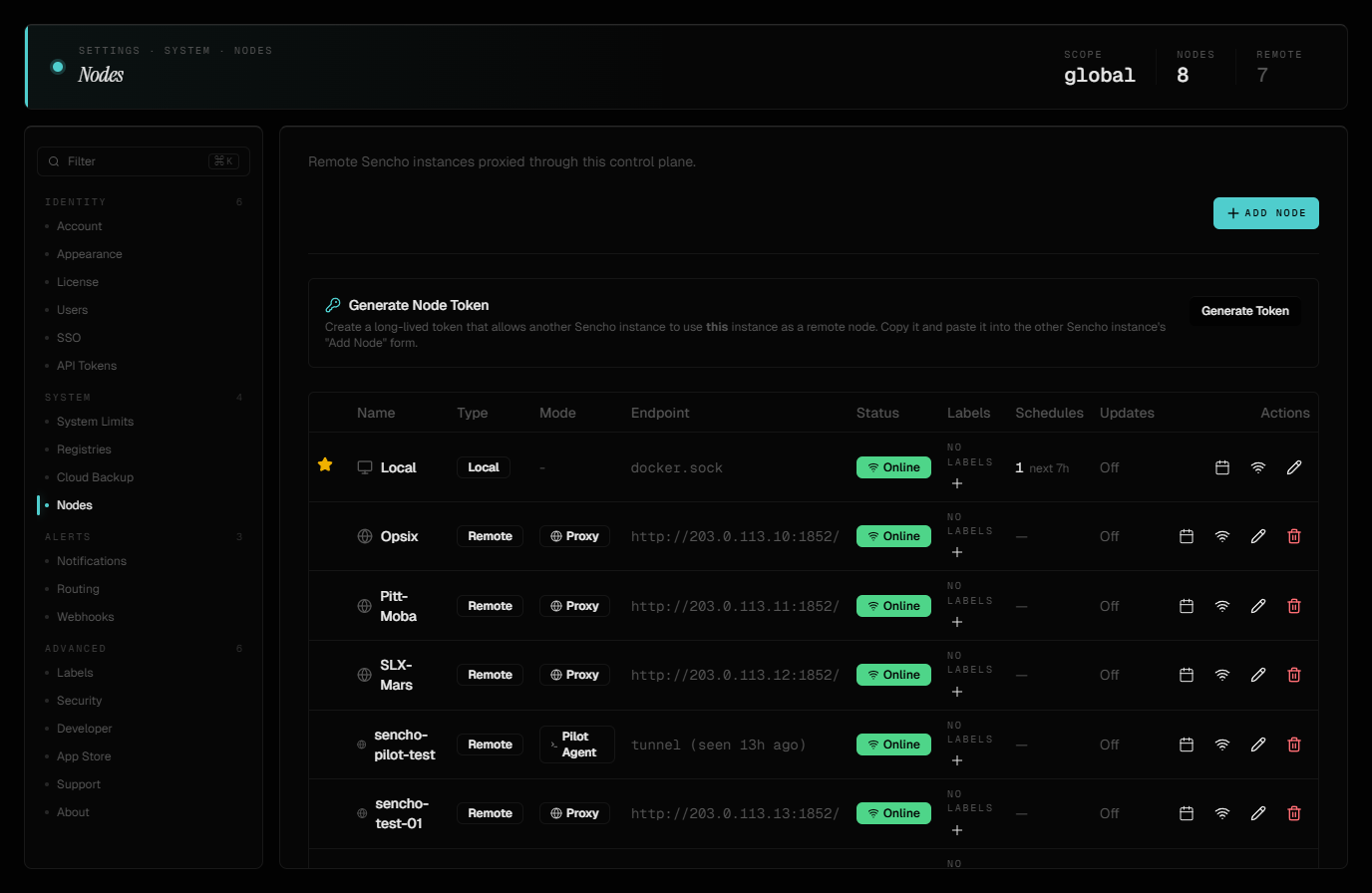1372x893 pixels.
Task: Open the About page
Action: [73, 812]
